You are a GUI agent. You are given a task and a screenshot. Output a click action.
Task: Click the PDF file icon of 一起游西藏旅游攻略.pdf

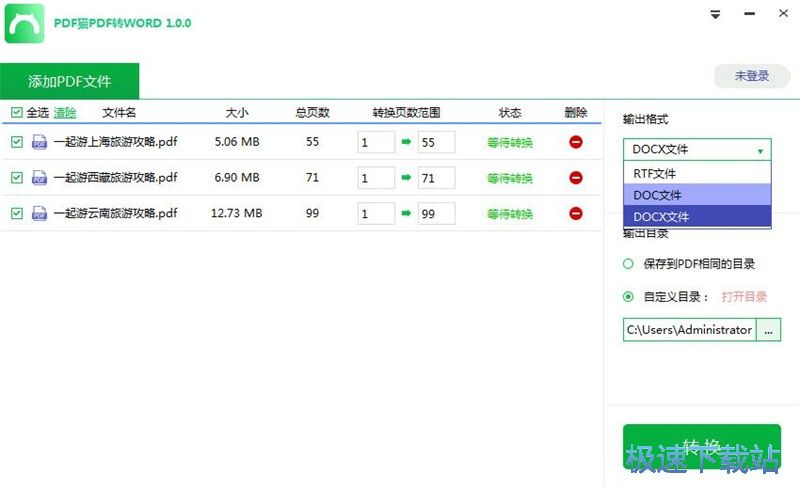[40, 177]
